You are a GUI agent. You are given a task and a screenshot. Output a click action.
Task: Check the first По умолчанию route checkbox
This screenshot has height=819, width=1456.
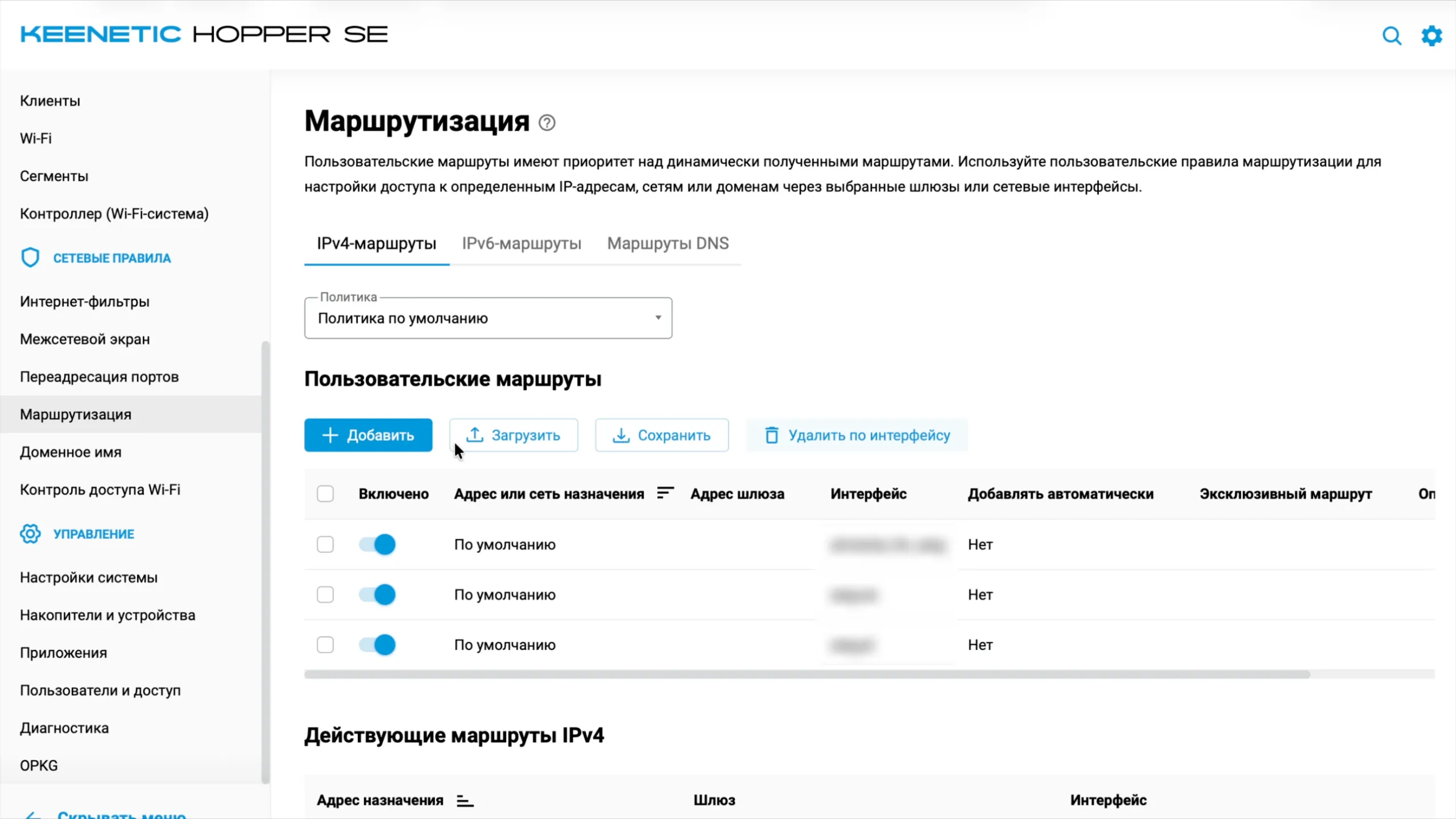click(325, 544)
